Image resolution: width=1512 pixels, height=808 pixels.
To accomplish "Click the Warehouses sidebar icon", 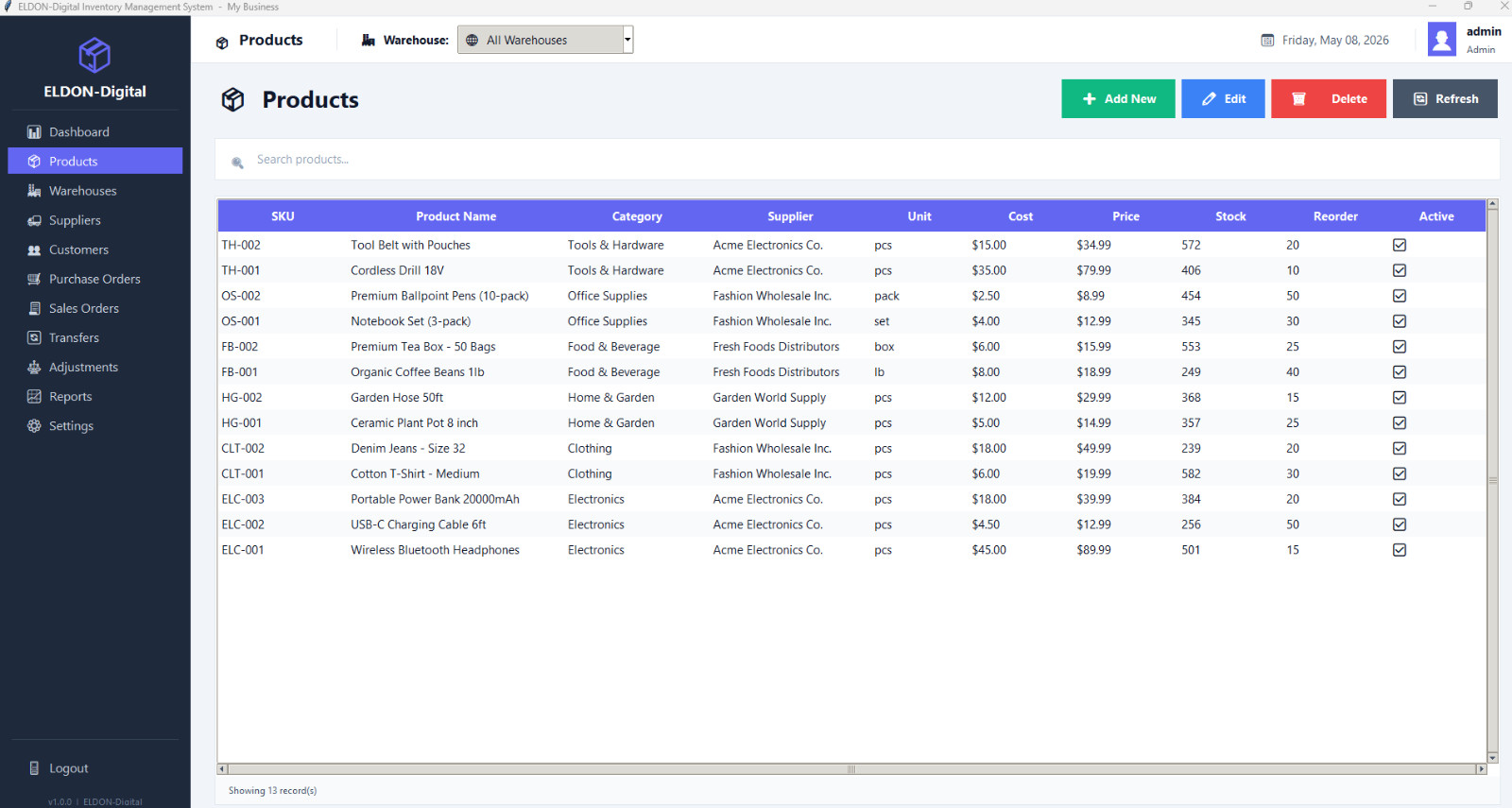I will click(34, 191).
